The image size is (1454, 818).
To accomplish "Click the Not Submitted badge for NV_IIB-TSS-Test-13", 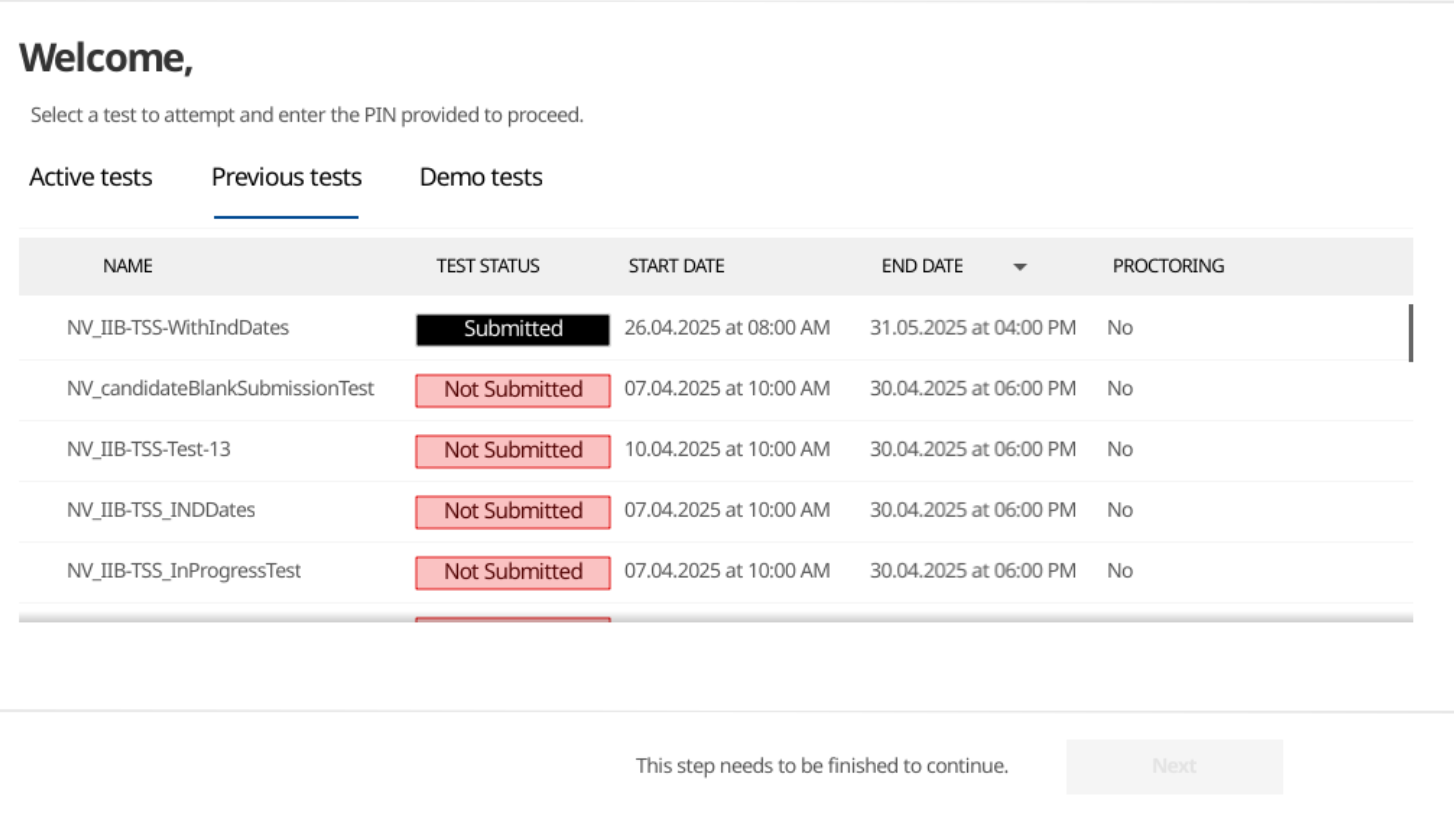I will tap(512, 451).
